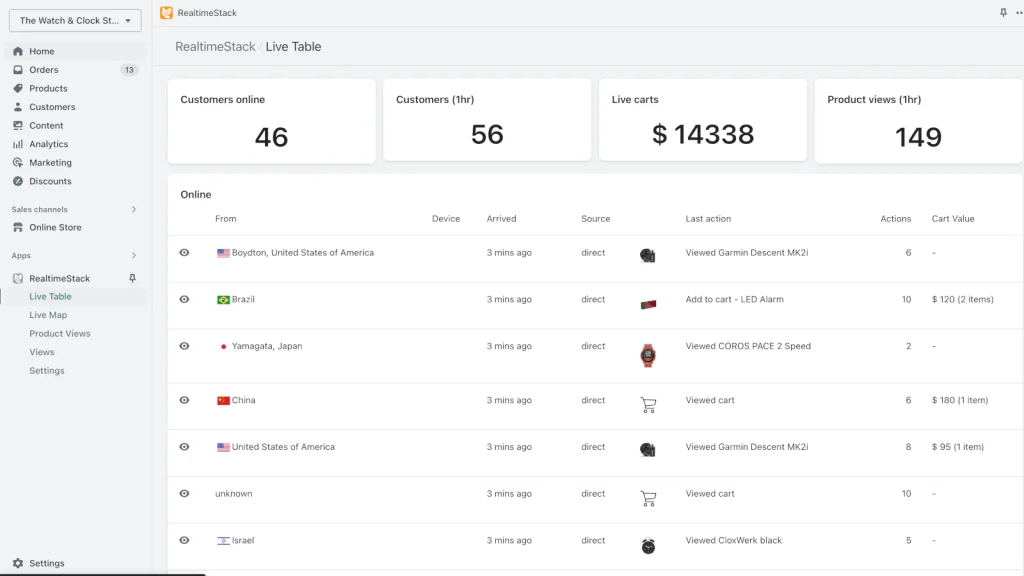The image size is (1024, 576).
Task: Click the Product views (1hr) card
Action: point(918,121)
